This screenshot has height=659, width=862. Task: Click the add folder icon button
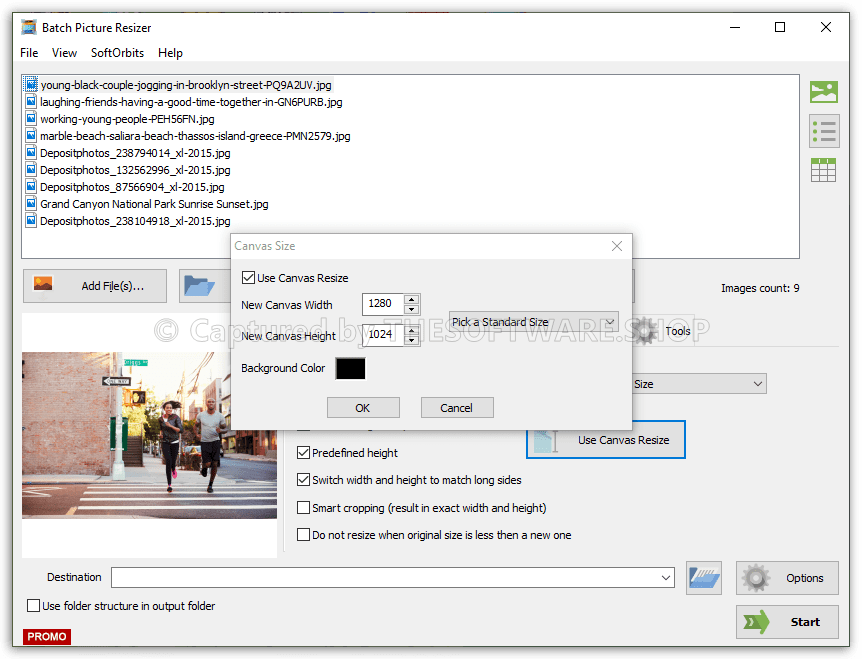point(205,286)
